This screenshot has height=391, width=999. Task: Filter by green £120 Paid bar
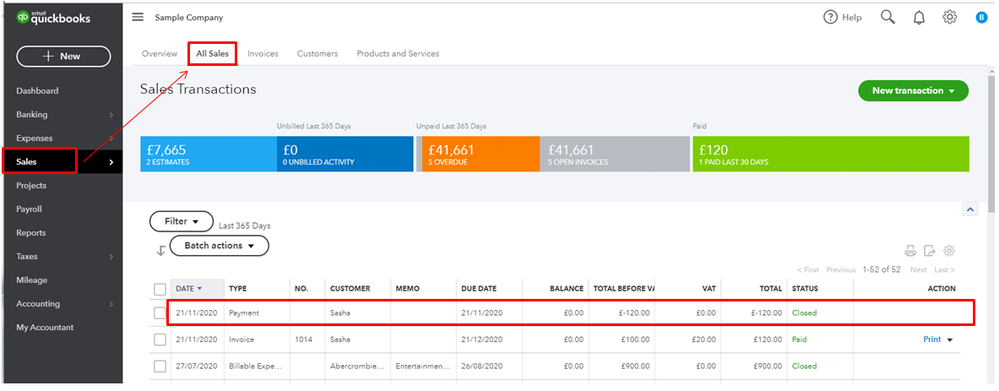click(x=831, y=154)
